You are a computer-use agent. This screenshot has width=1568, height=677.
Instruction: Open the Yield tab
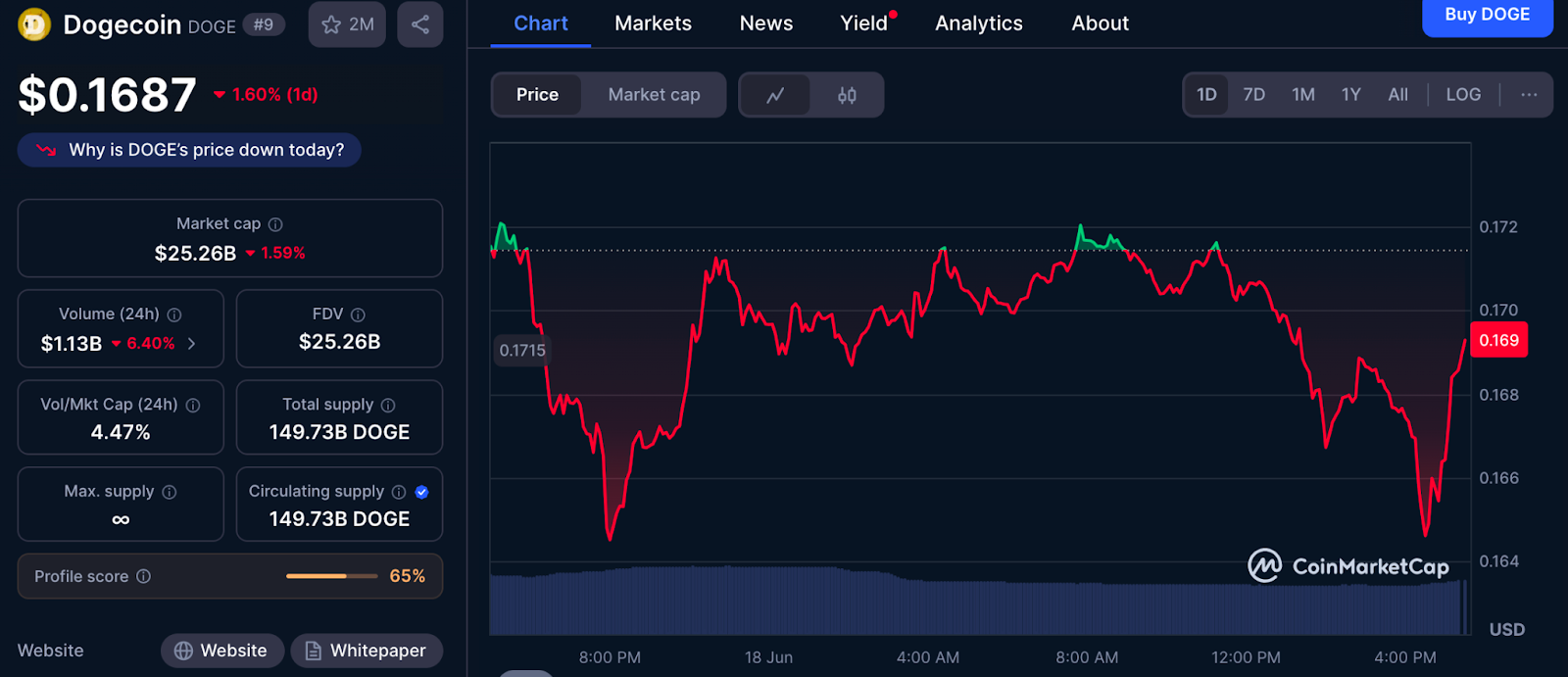coord(864,24)
